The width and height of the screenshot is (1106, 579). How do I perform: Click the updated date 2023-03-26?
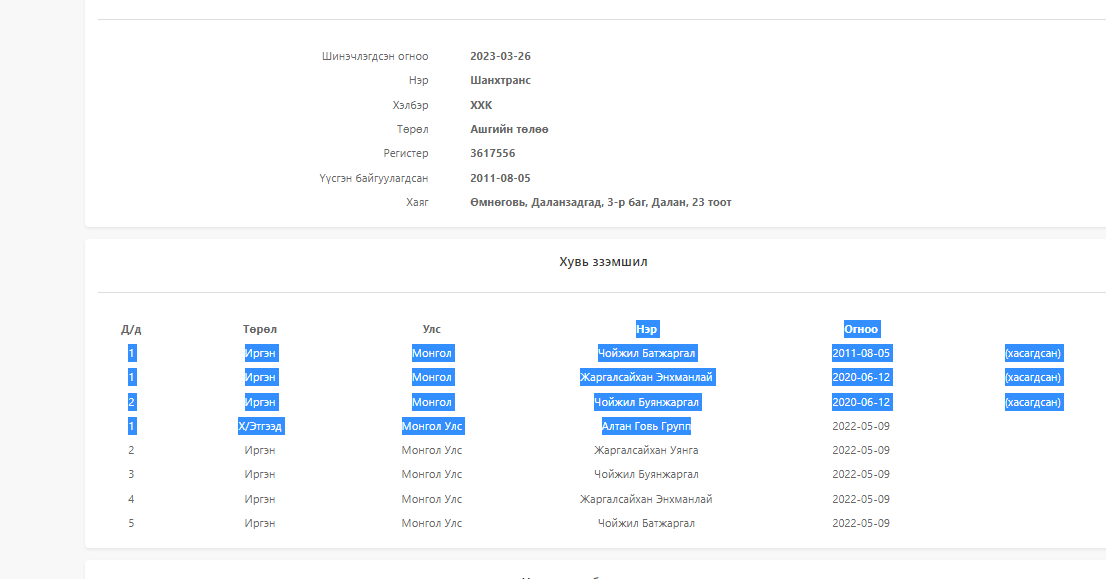point(500,56)
